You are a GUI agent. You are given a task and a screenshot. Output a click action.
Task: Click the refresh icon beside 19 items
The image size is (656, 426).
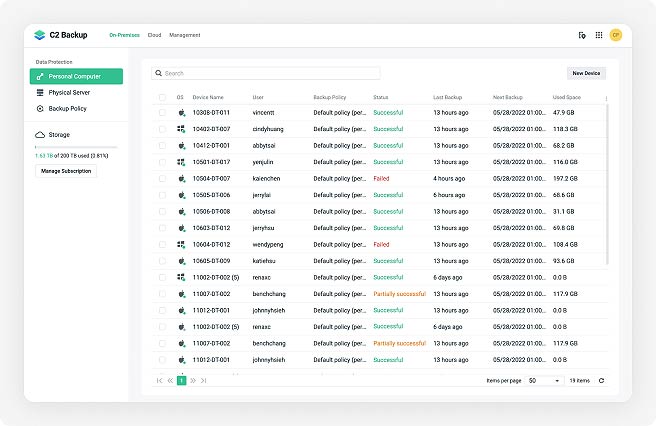tap(601, 381)
